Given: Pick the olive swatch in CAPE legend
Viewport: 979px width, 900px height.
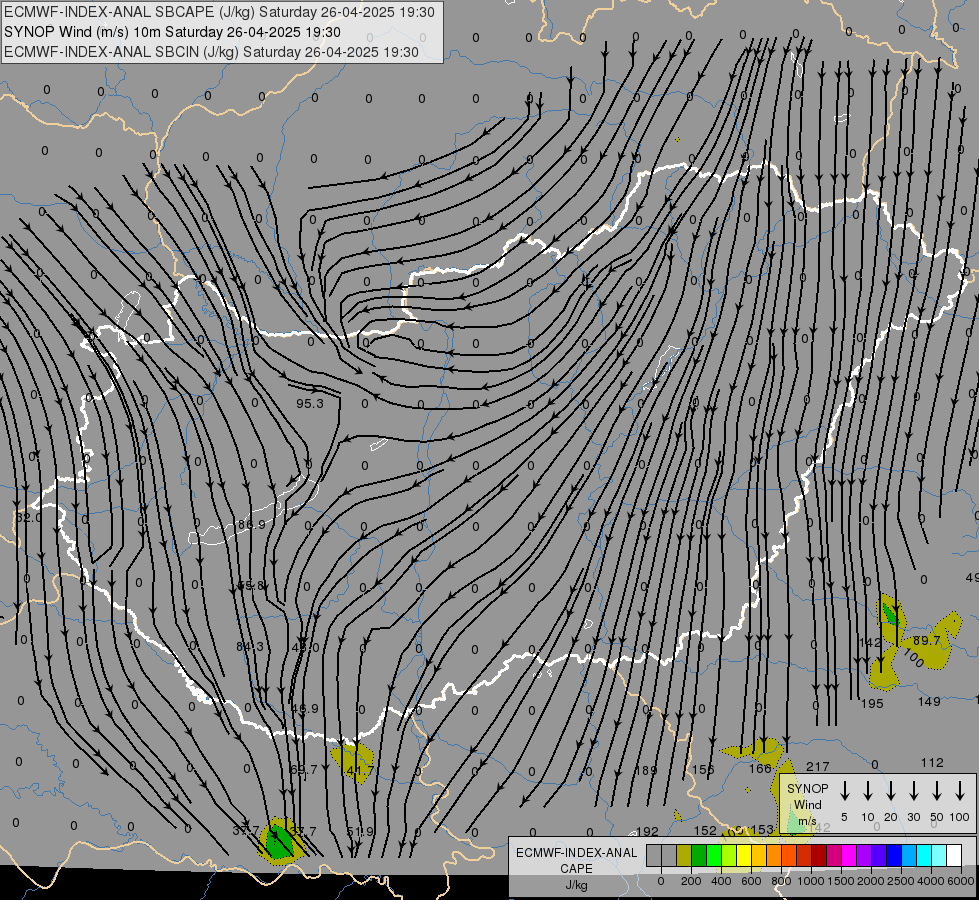Looking at the screenshot, I should coord(684,856).
